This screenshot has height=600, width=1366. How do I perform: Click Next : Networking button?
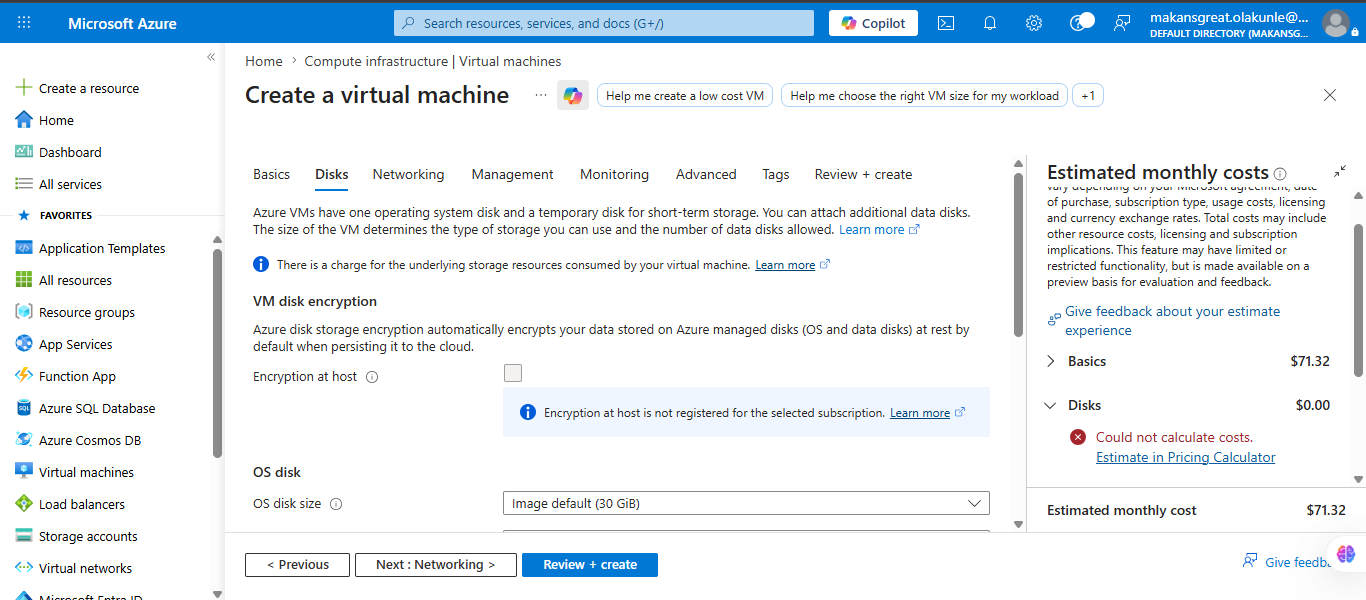pyautogui.click(x=436, y=564)
